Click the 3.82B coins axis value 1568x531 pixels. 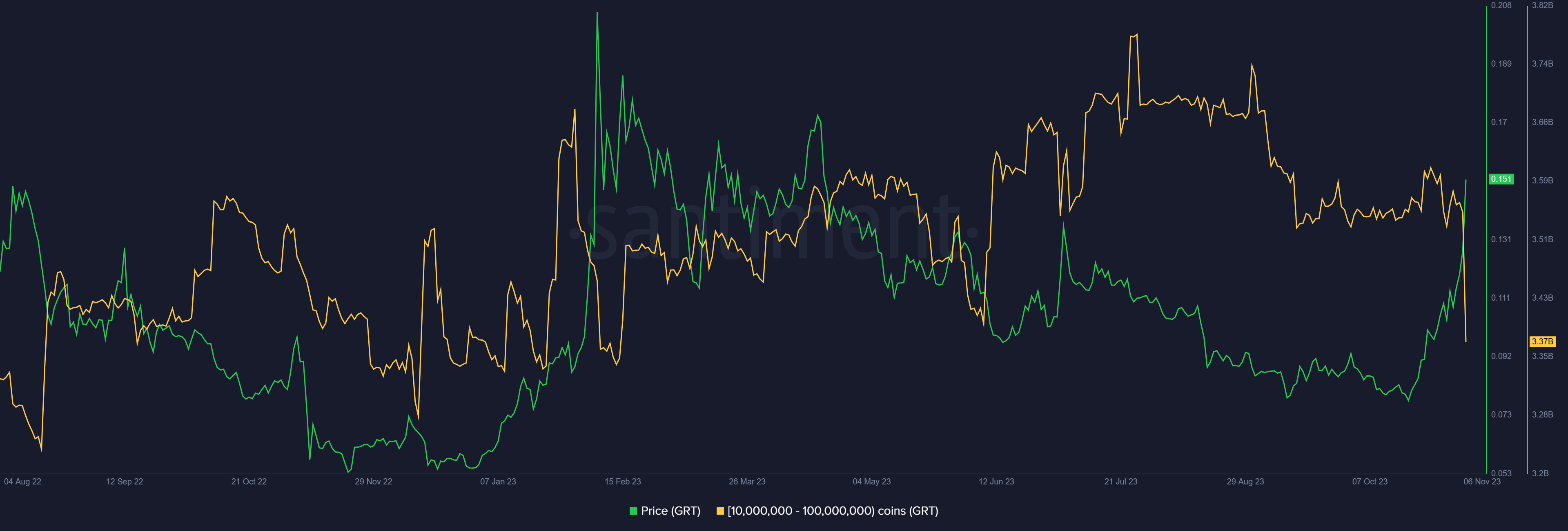(1542, 5)
